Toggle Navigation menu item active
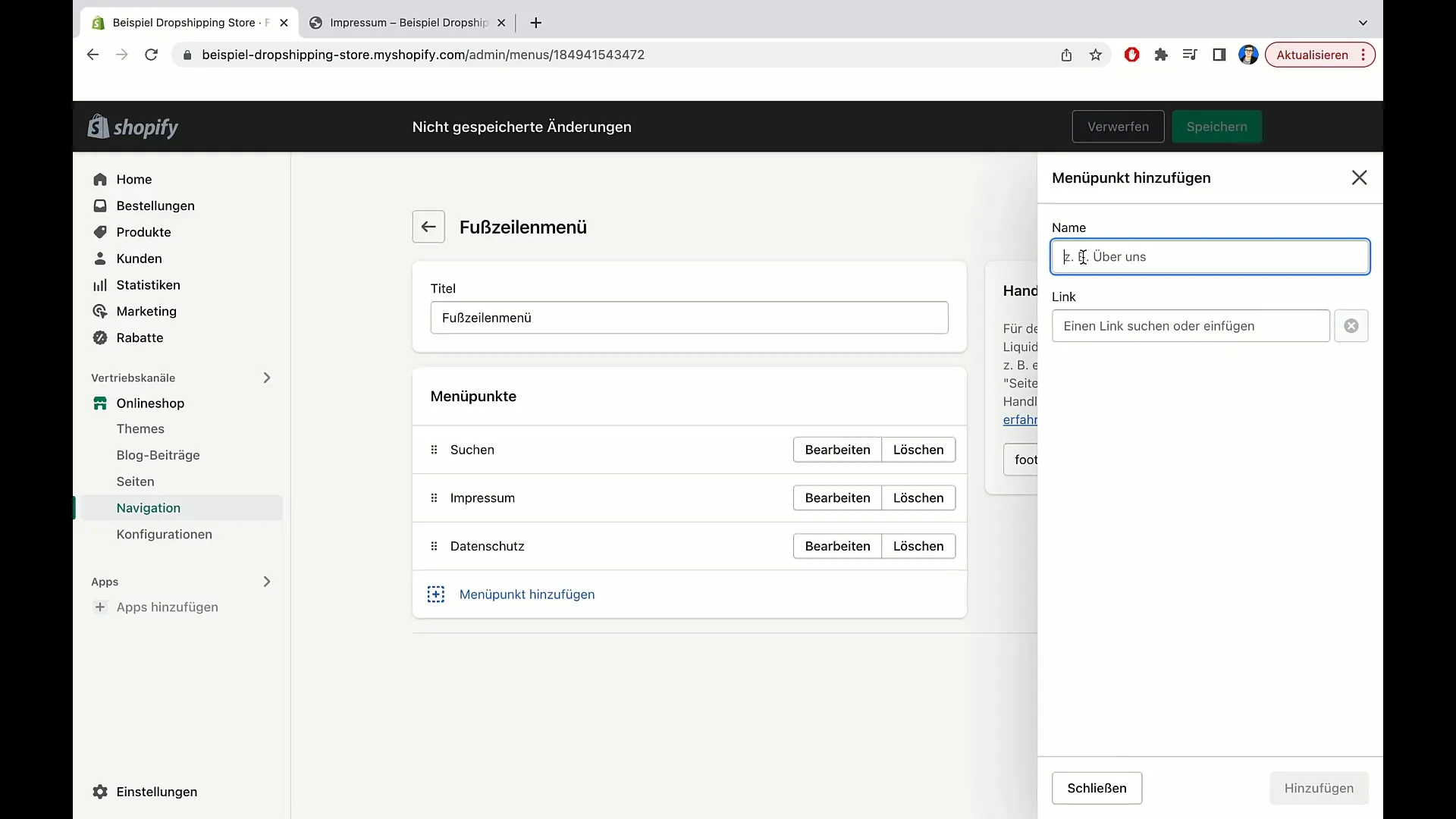The width and height of the screenshot is (1456, 819). pyautogui.click(x=149, y=508)
